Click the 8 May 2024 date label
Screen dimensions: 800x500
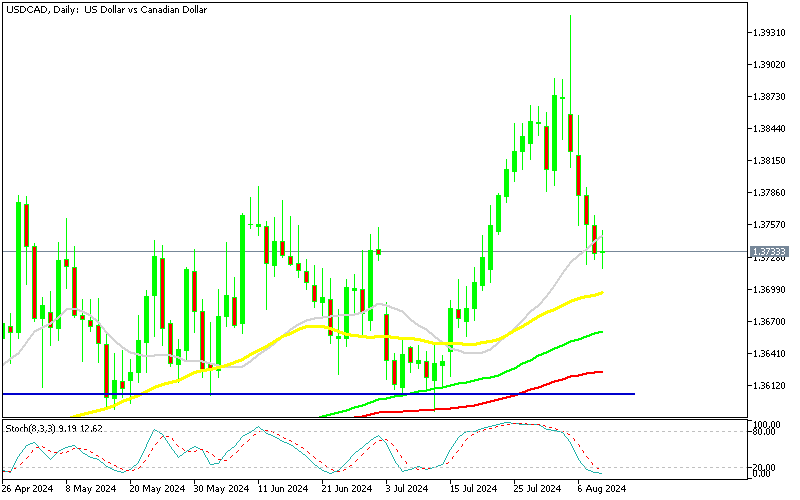click(91, 489)
